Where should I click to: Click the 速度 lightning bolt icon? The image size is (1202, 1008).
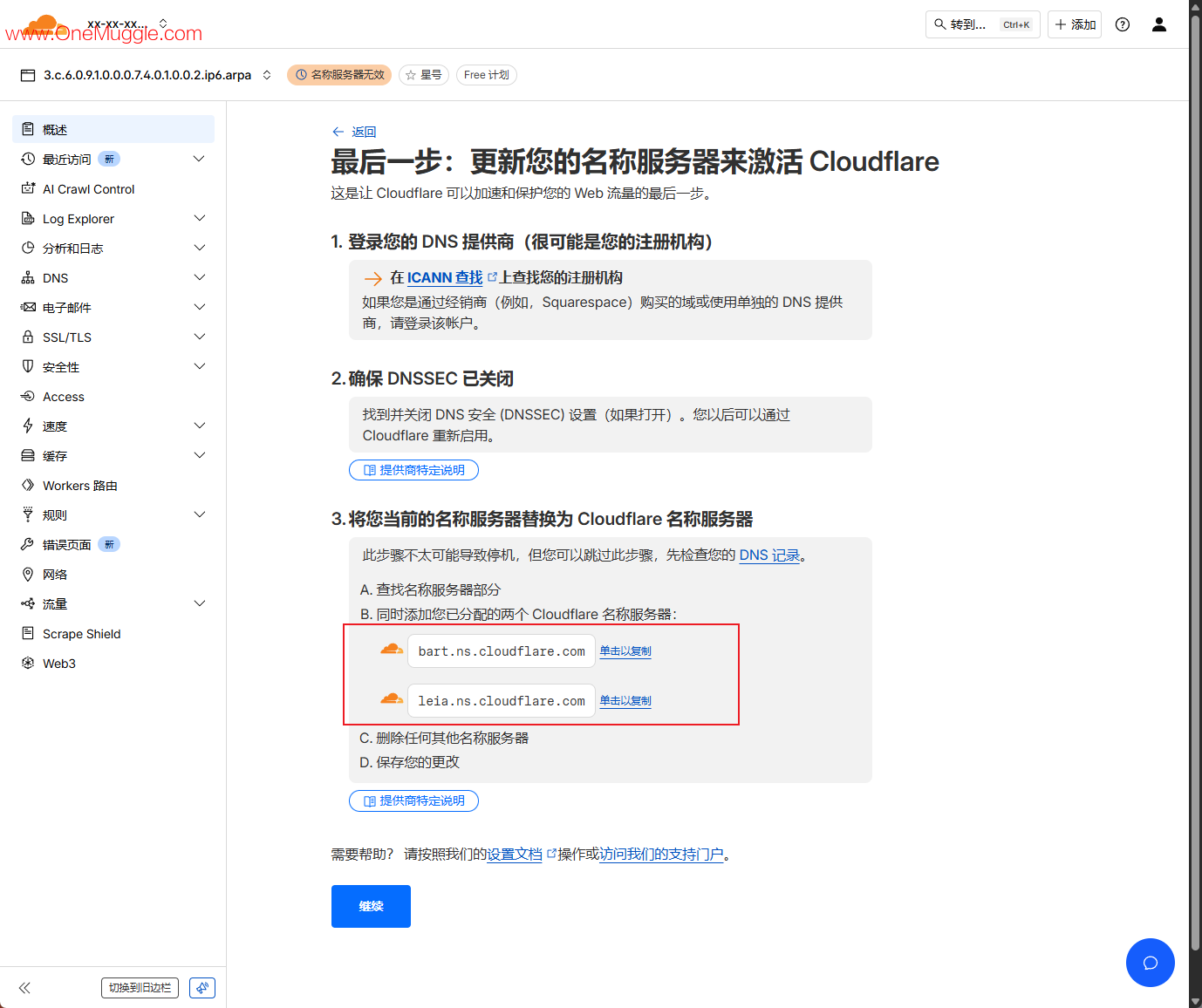(x=28, y=426)
